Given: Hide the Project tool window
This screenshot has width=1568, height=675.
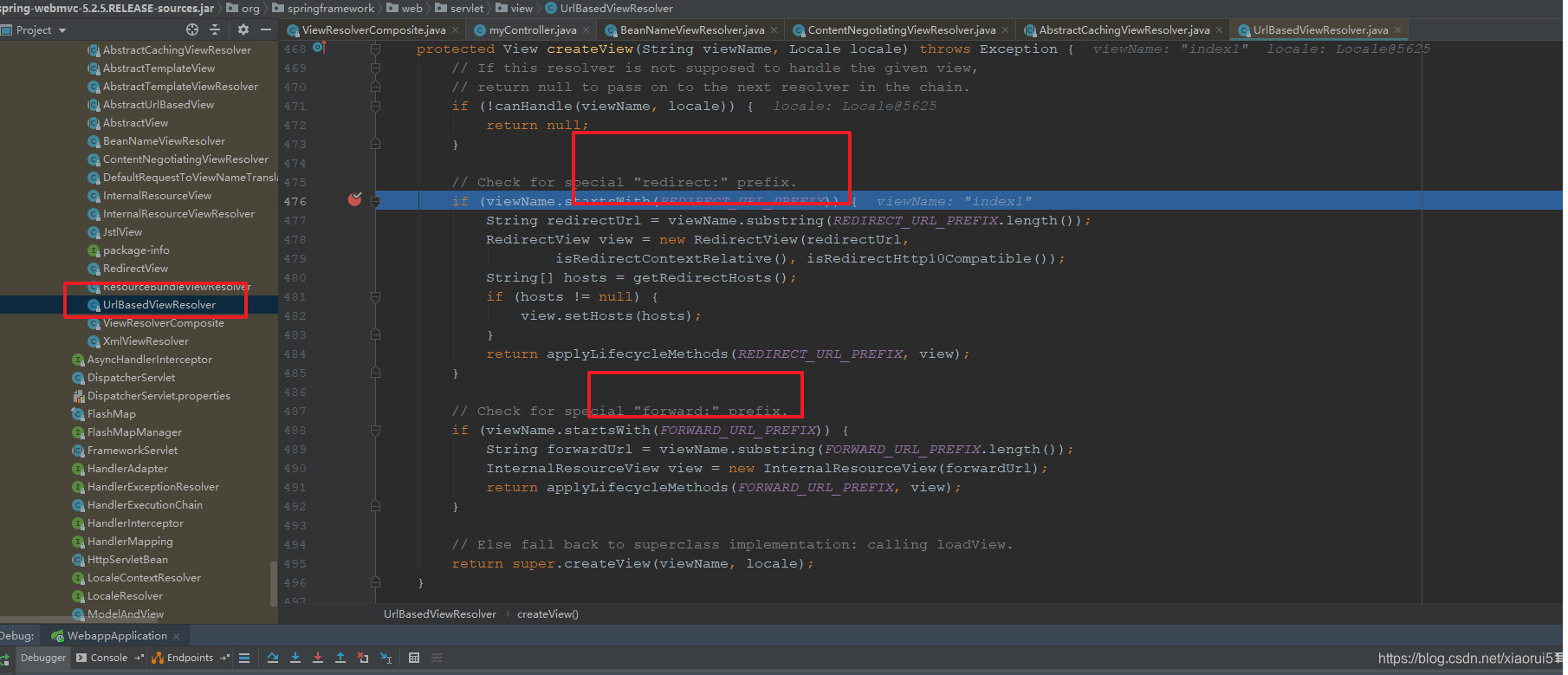Looking at the screenshot, I should pos(266,29).
